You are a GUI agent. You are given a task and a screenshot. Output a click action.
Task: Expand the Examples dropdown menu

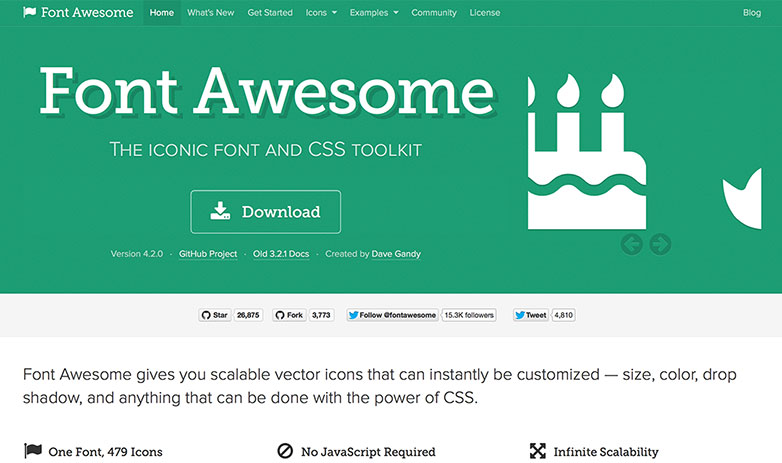click(374, 12)
